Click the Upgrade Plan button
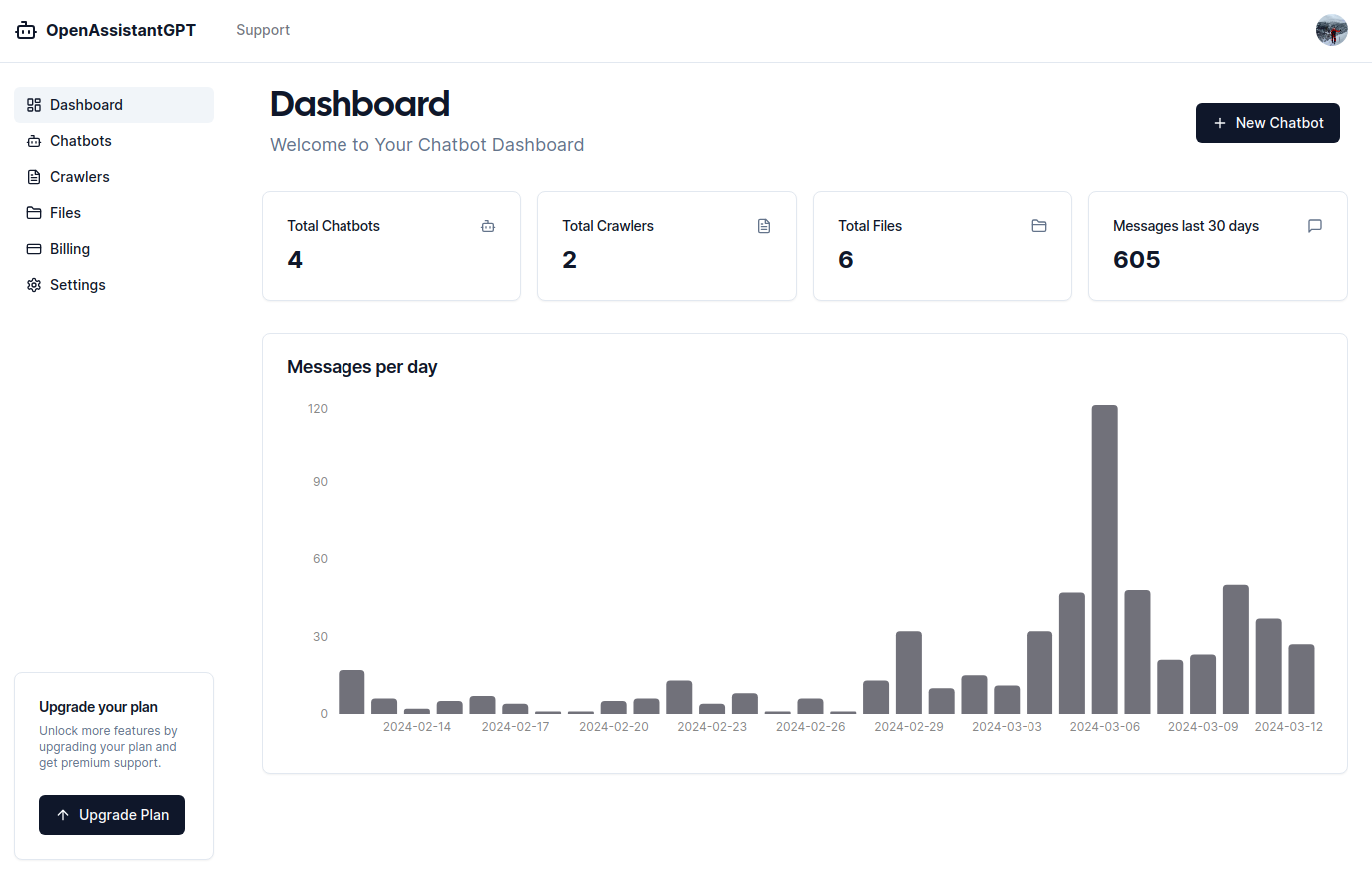 (x=111, y=814)
